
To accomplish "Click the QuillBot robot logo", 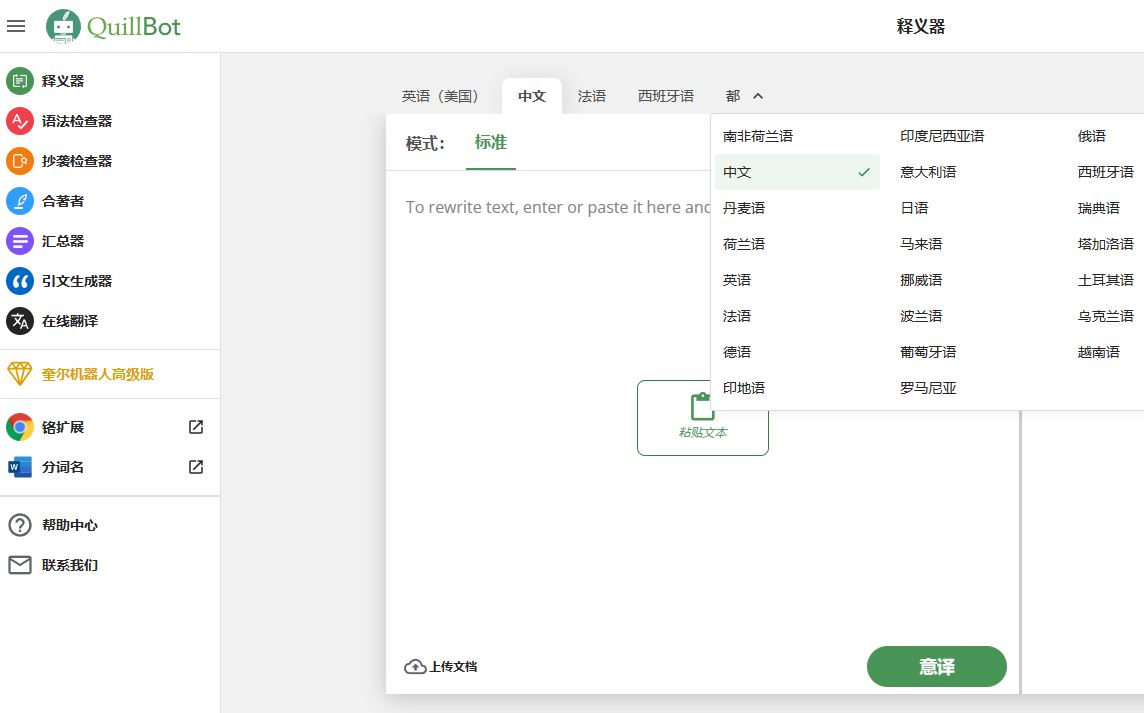I will [x=64, y=26].
